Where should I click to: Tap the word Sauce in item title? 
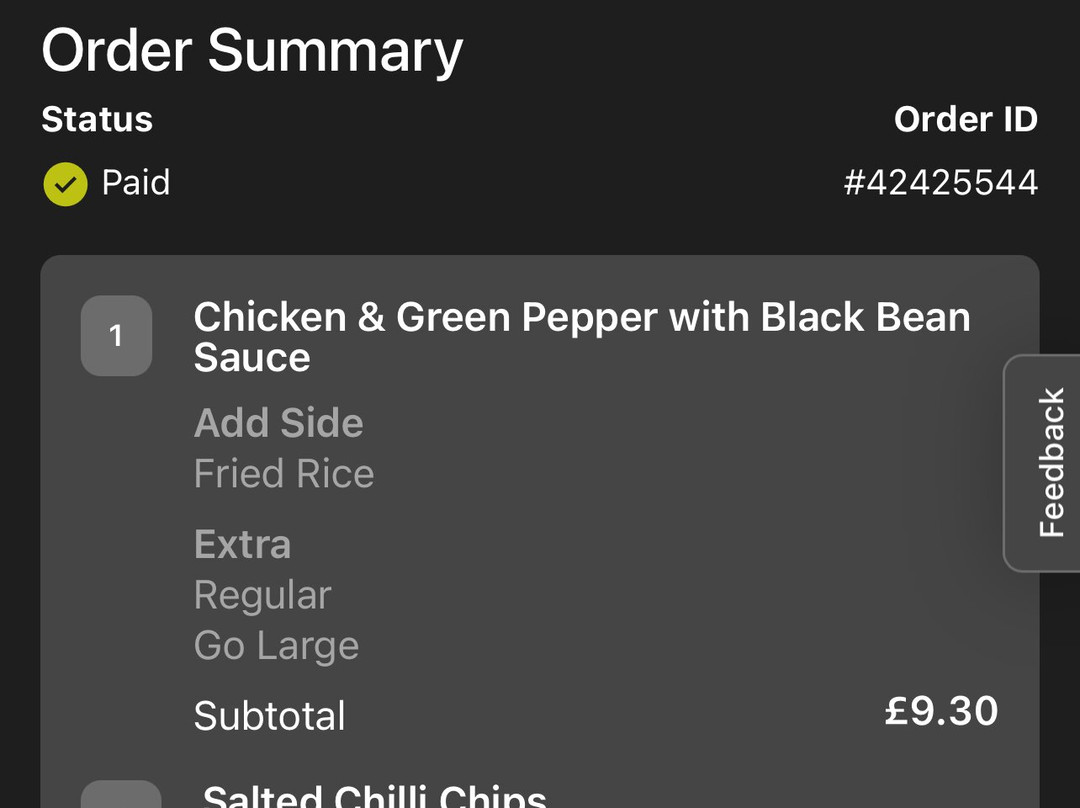[x=252, y=358]
